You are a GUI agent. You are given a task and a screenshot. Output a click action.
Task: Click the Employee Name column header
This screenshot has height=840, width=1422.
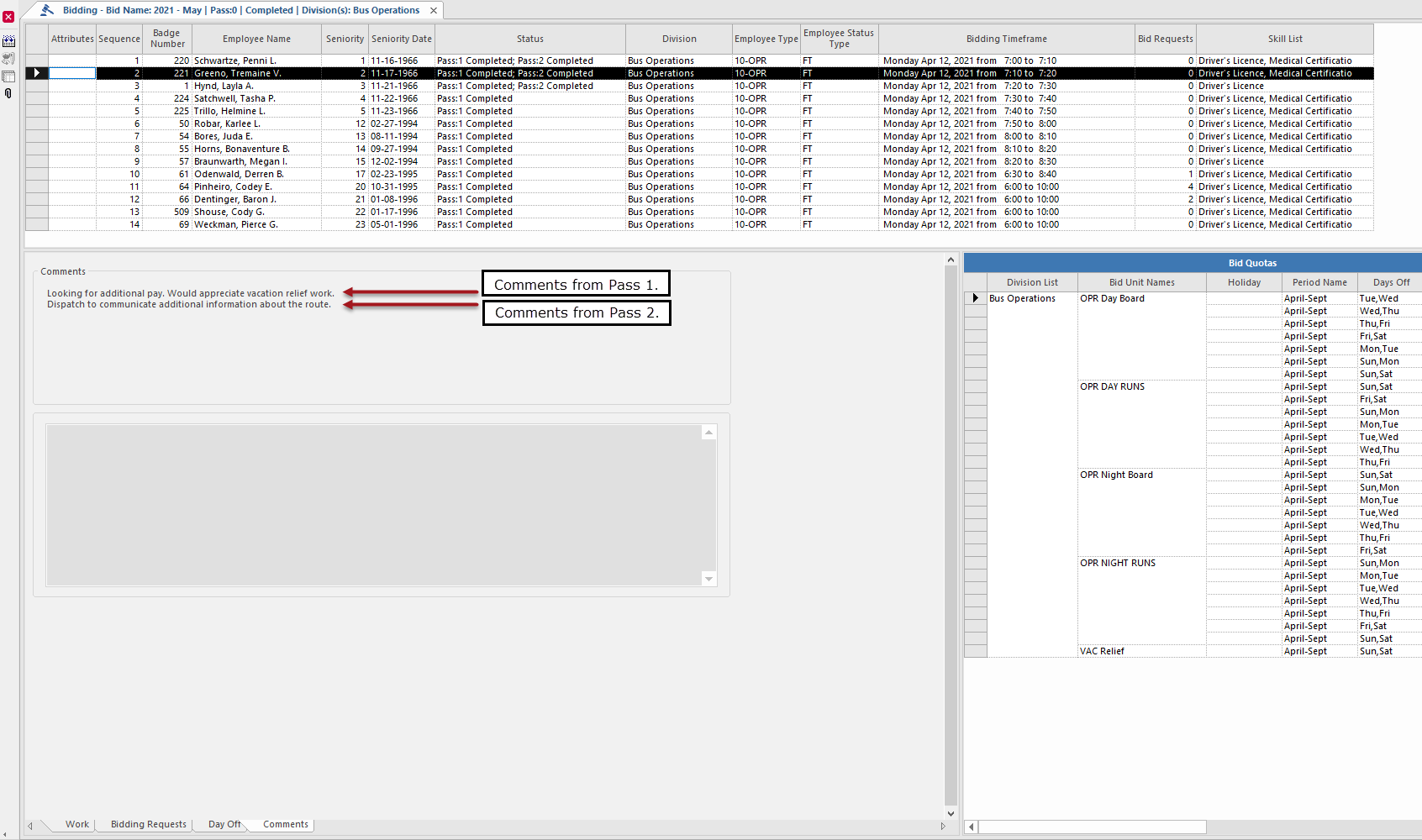[x=256, y=39]
